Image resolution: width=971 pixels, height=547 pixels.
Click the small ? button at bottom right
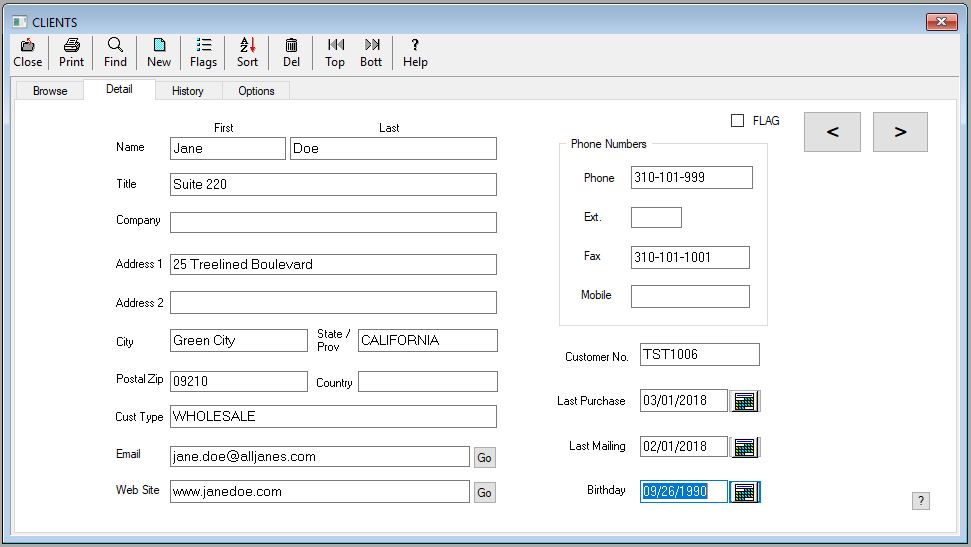tap(921, 501)
